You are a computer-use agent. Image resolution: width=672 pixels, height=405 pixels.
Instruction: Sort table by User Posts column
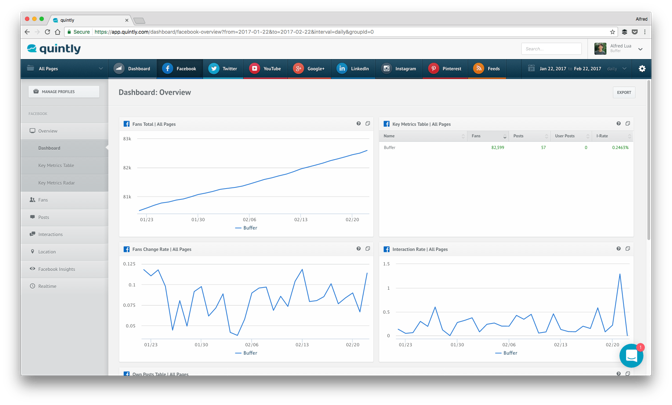571,136
